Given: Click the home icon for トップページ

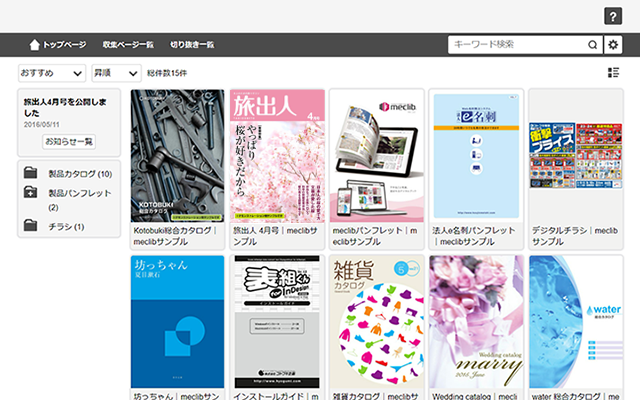Looking at the screenshot, I should click(35, 44).
